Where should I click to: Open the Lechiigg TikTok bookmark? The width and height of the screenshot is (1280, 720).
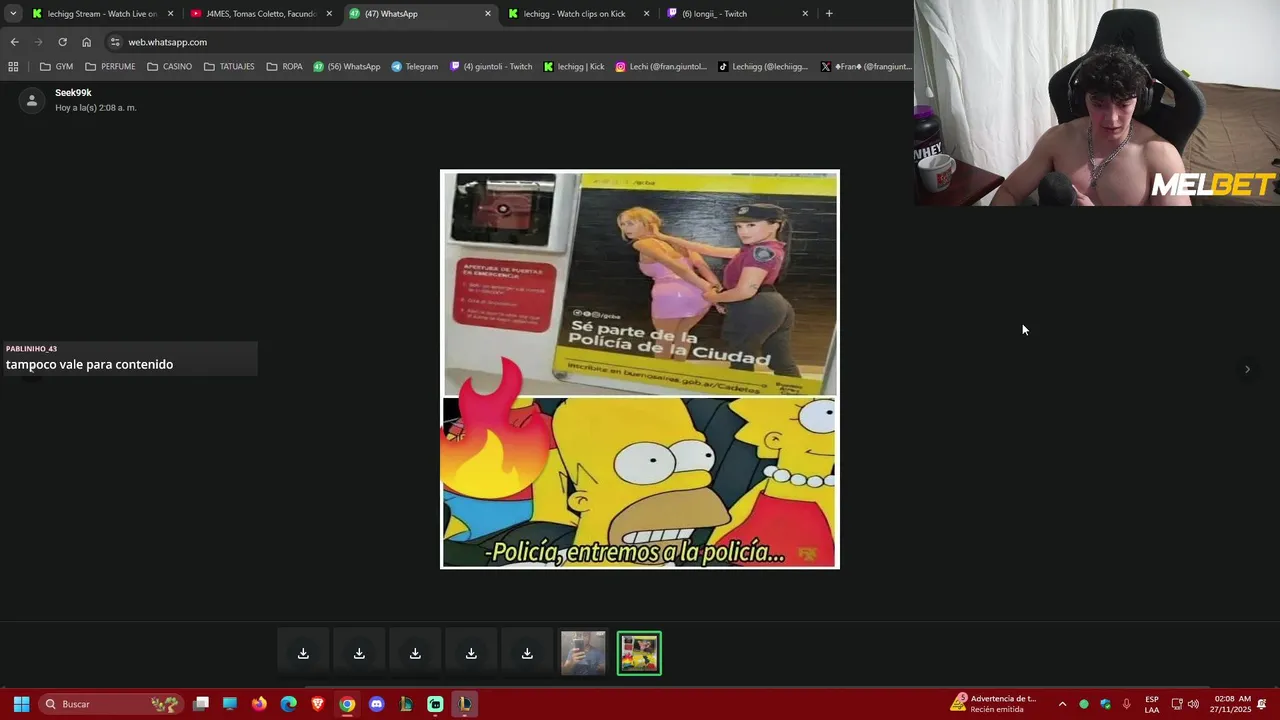[x=763, y=66]
